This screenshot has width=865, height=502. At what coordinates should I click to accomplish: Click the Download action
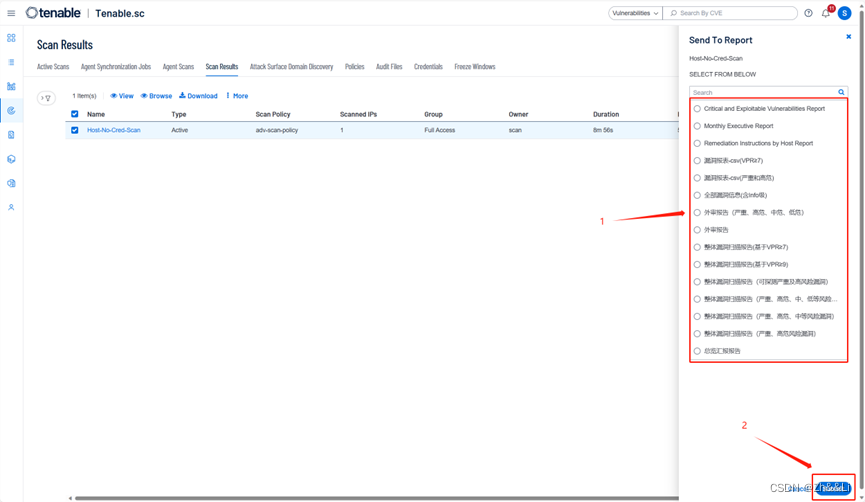(198, 96)
